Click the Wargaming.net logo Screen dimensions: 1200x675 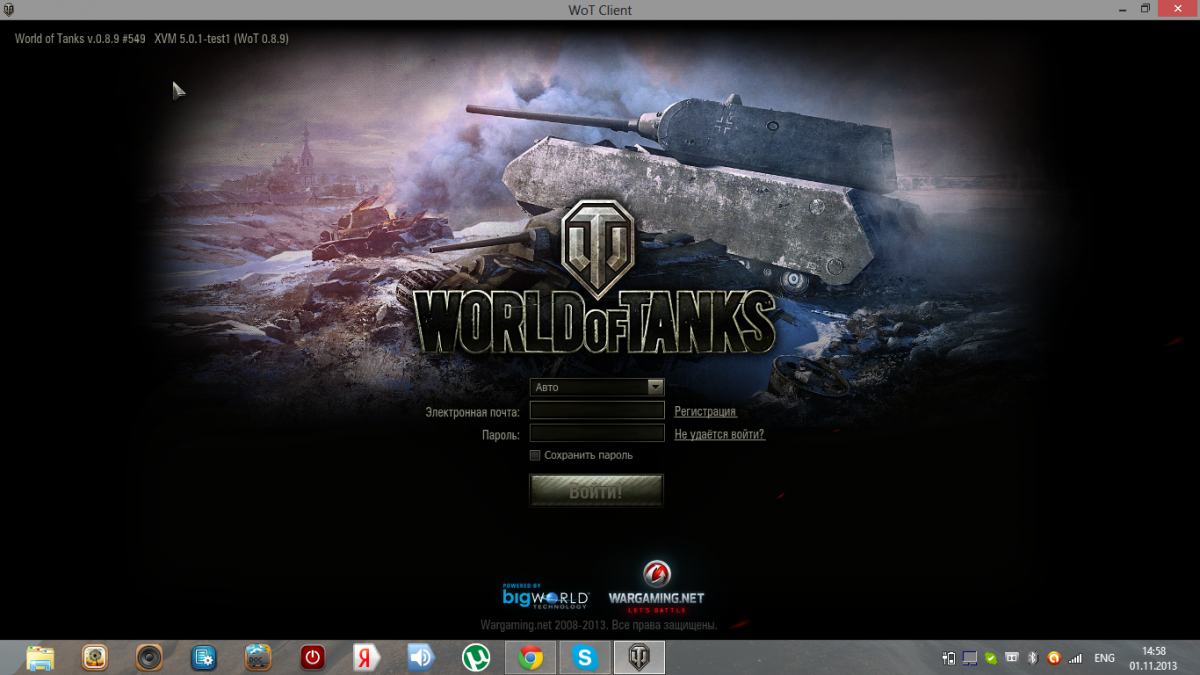click(x=656, y=588)
